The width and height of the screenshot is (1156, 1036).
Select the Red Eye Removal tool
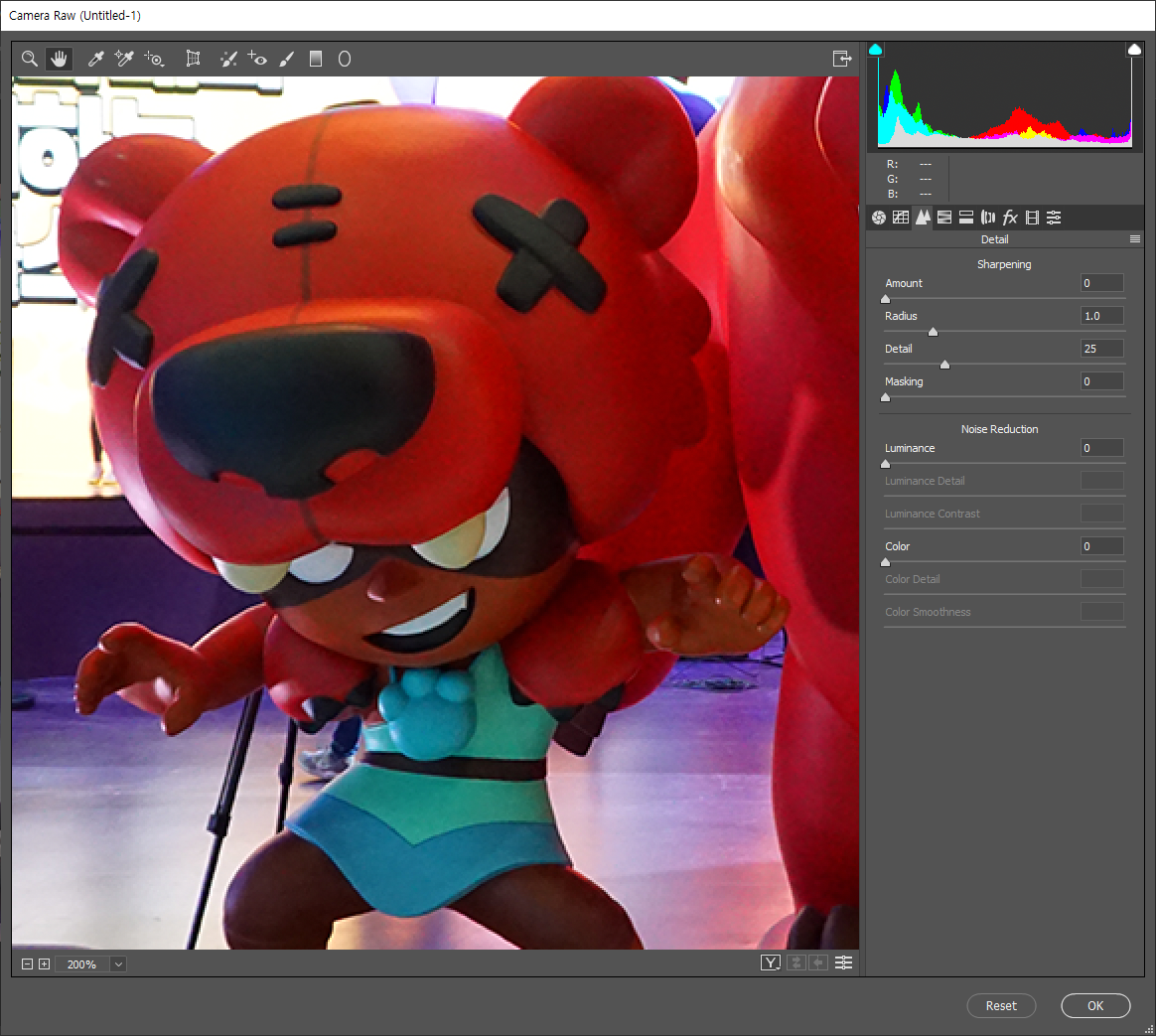pos(257,59)
